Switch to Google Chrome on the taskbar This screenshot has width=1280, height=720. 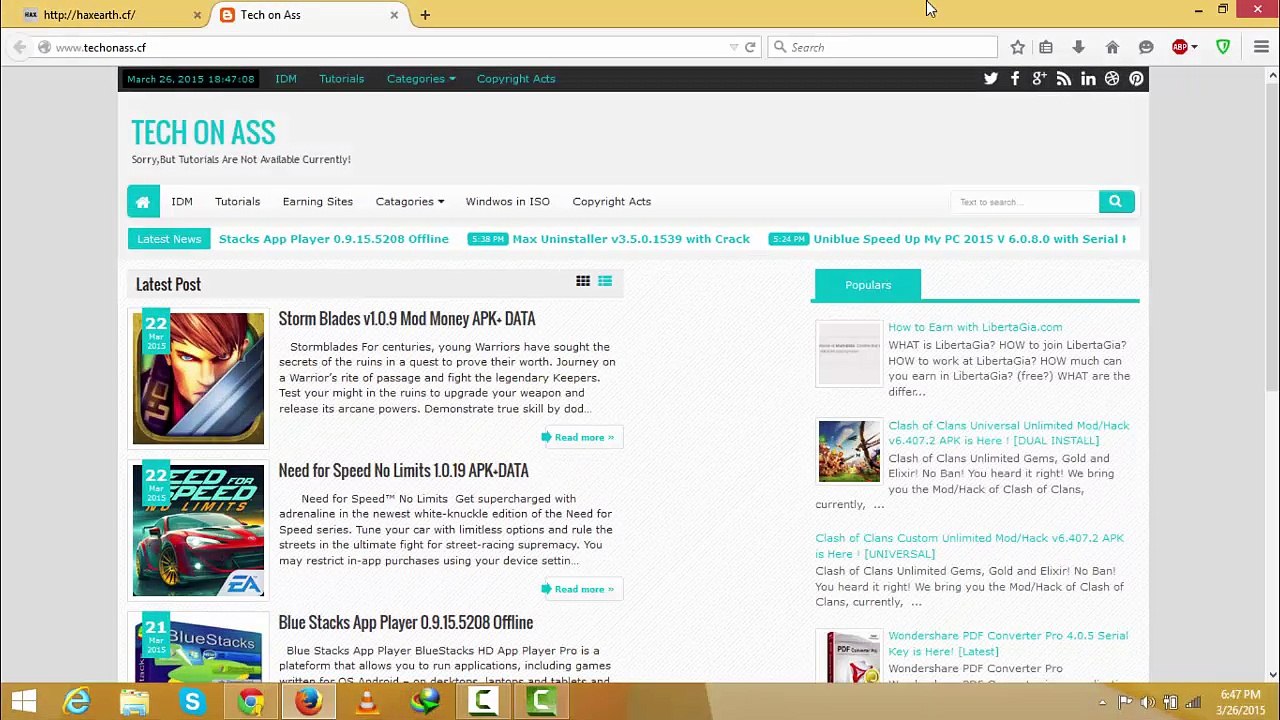[250, 702]
